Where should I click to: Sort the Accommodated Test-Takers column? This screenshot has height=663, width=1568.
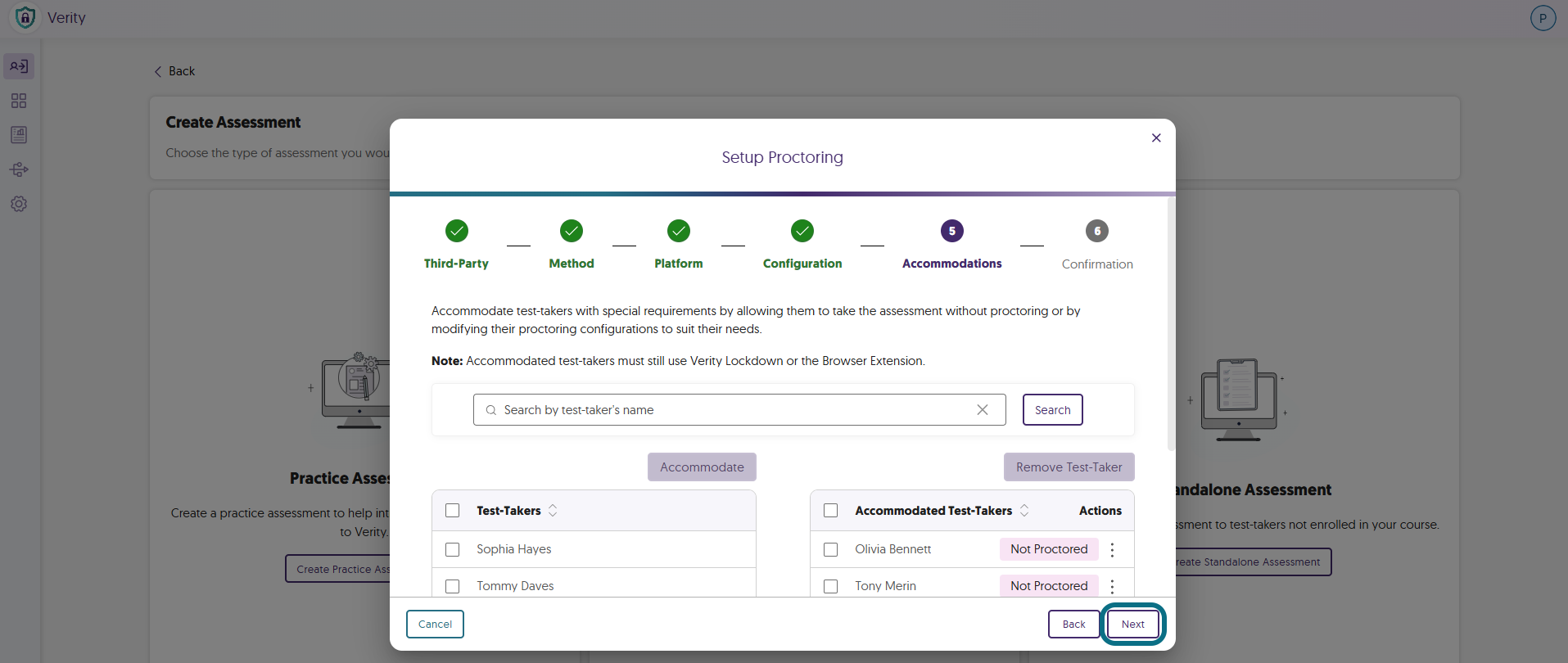coord(1024,510)
